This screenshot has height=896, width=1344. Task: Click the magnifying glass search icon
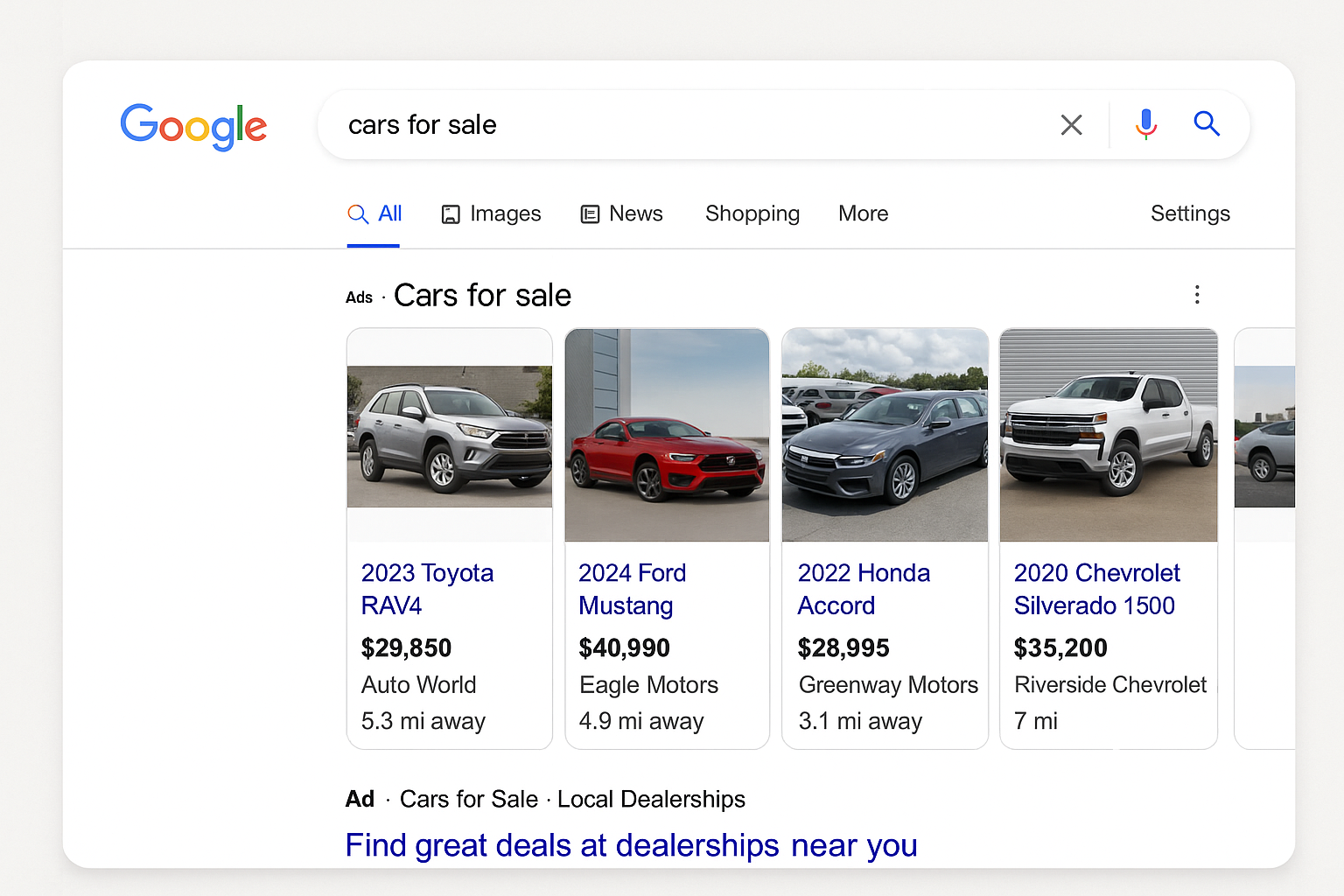[x=1207, y=124]
